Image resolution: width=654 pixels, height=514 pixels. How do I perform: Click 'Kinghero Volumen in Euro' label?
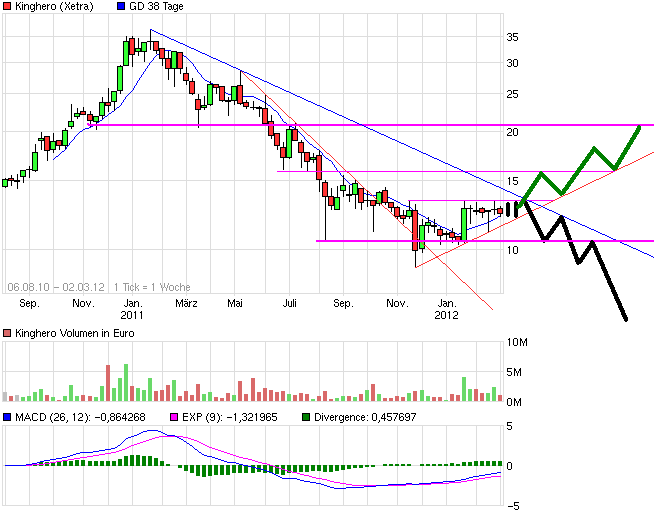75,333
